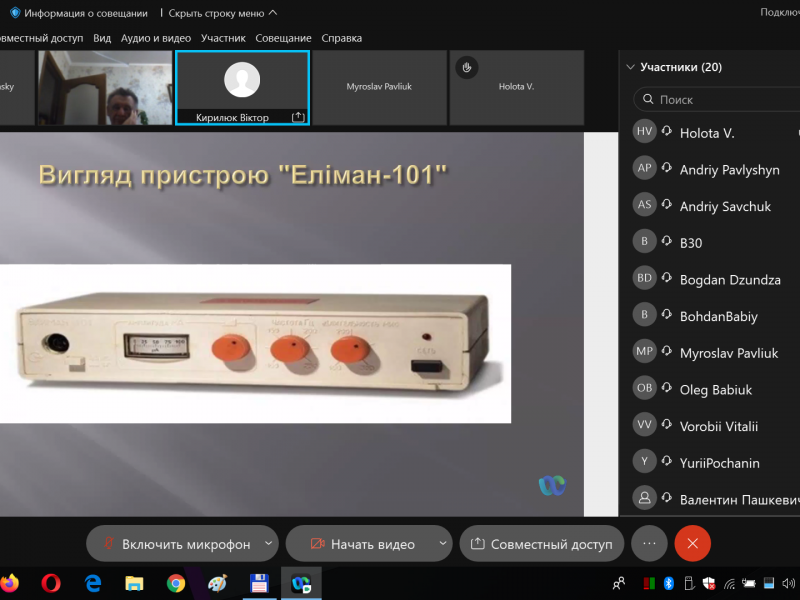Viewport: 800px width, 600px height.
Task: Click the raised hand icon on Holota V. tile
Action: (466, 67)
